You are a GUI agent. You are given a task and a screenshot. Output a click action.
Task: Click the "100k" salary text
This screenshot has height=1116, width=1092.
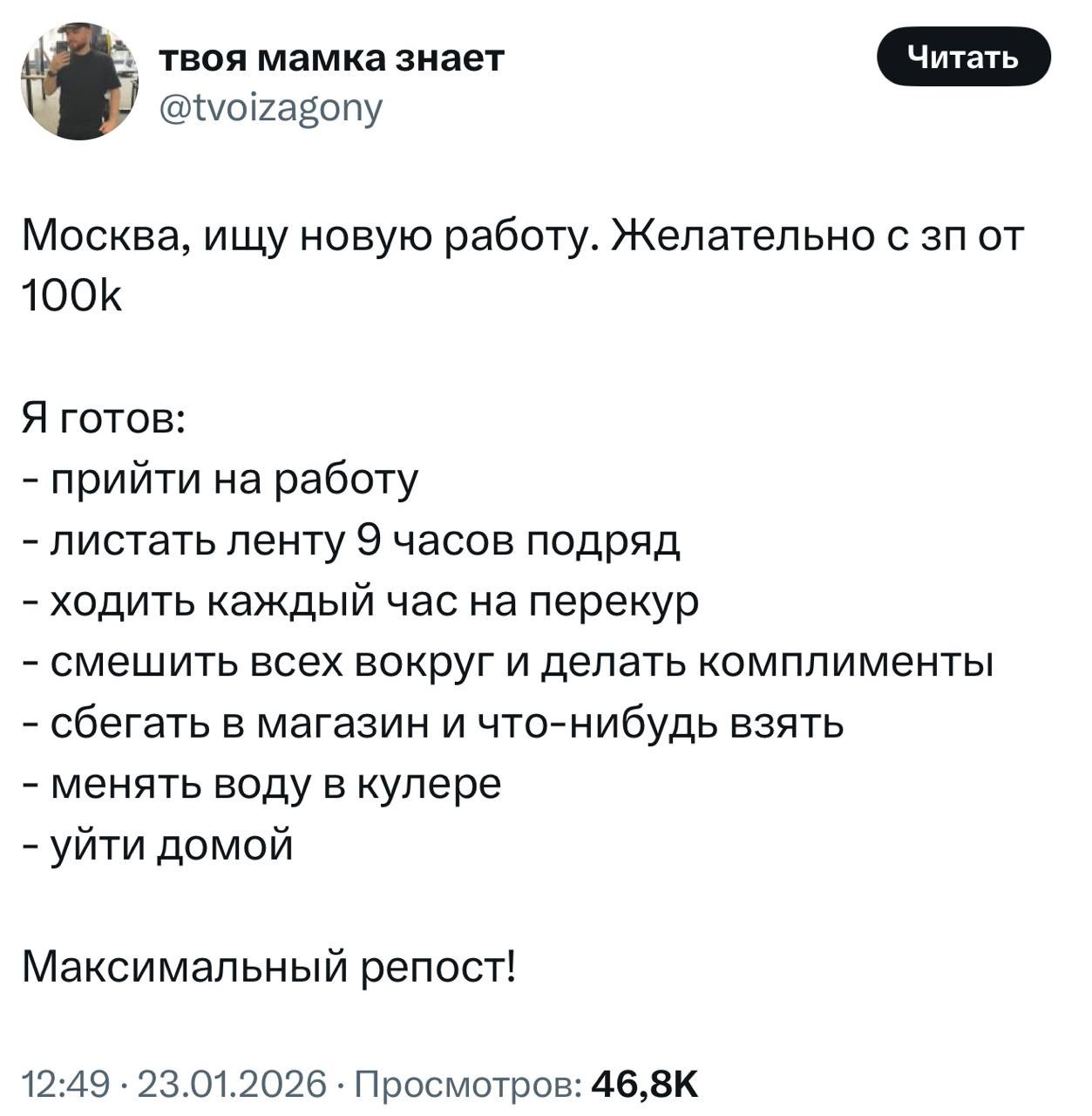click(71, 298)
